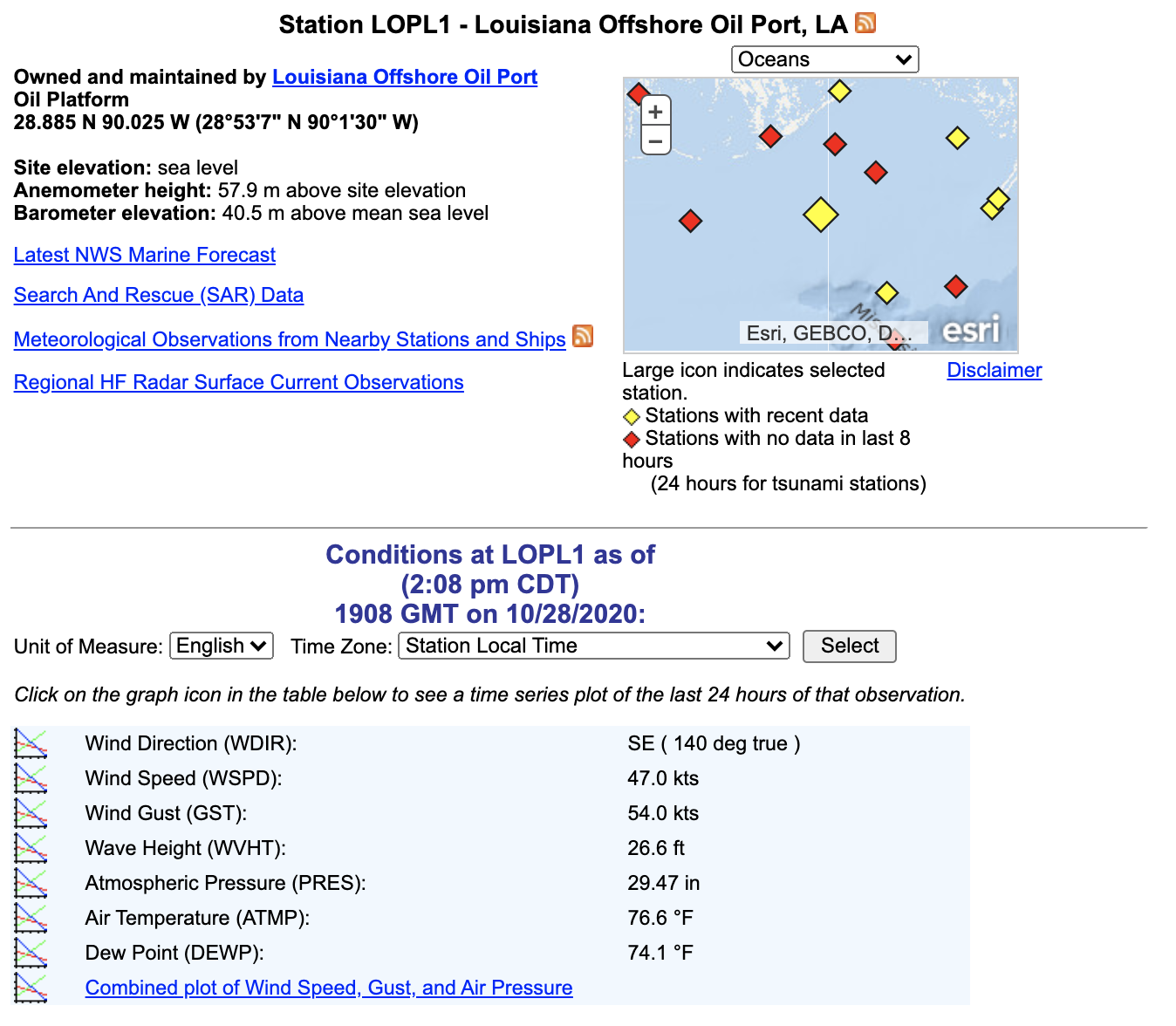Click the esri logo on the map
Viewport: 1176px width, 1026px height.
click(971, 330)
